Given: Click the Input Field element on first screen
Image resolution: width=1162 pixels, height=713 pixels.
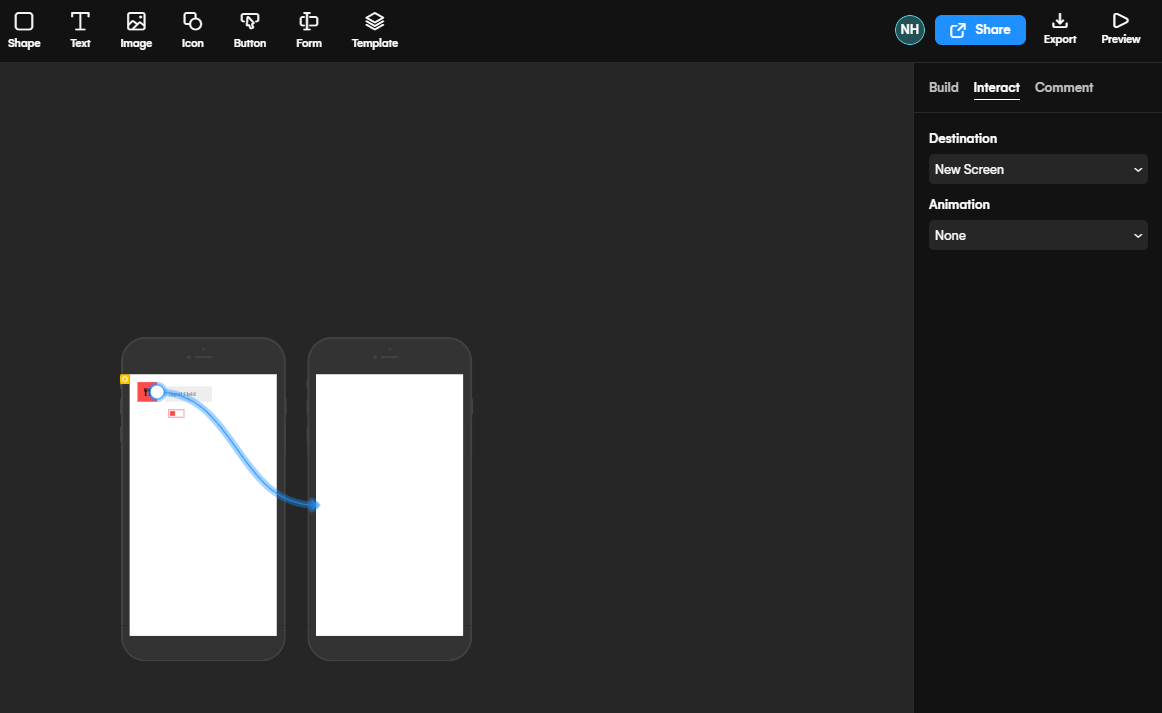Looking at the screenshot, I should tap(190, 394).
